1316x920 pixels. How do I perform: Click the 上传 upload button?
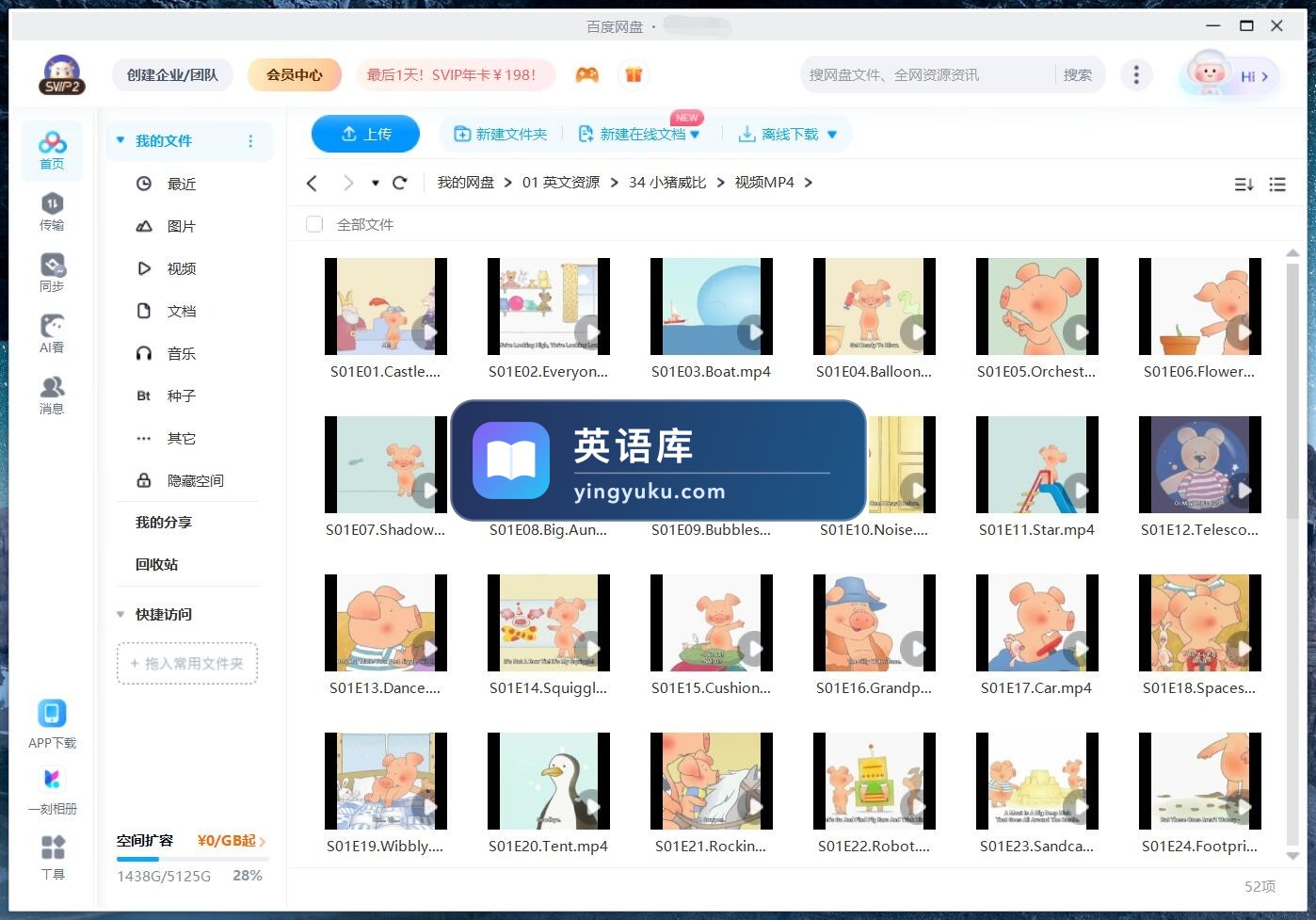pos(365,134)
